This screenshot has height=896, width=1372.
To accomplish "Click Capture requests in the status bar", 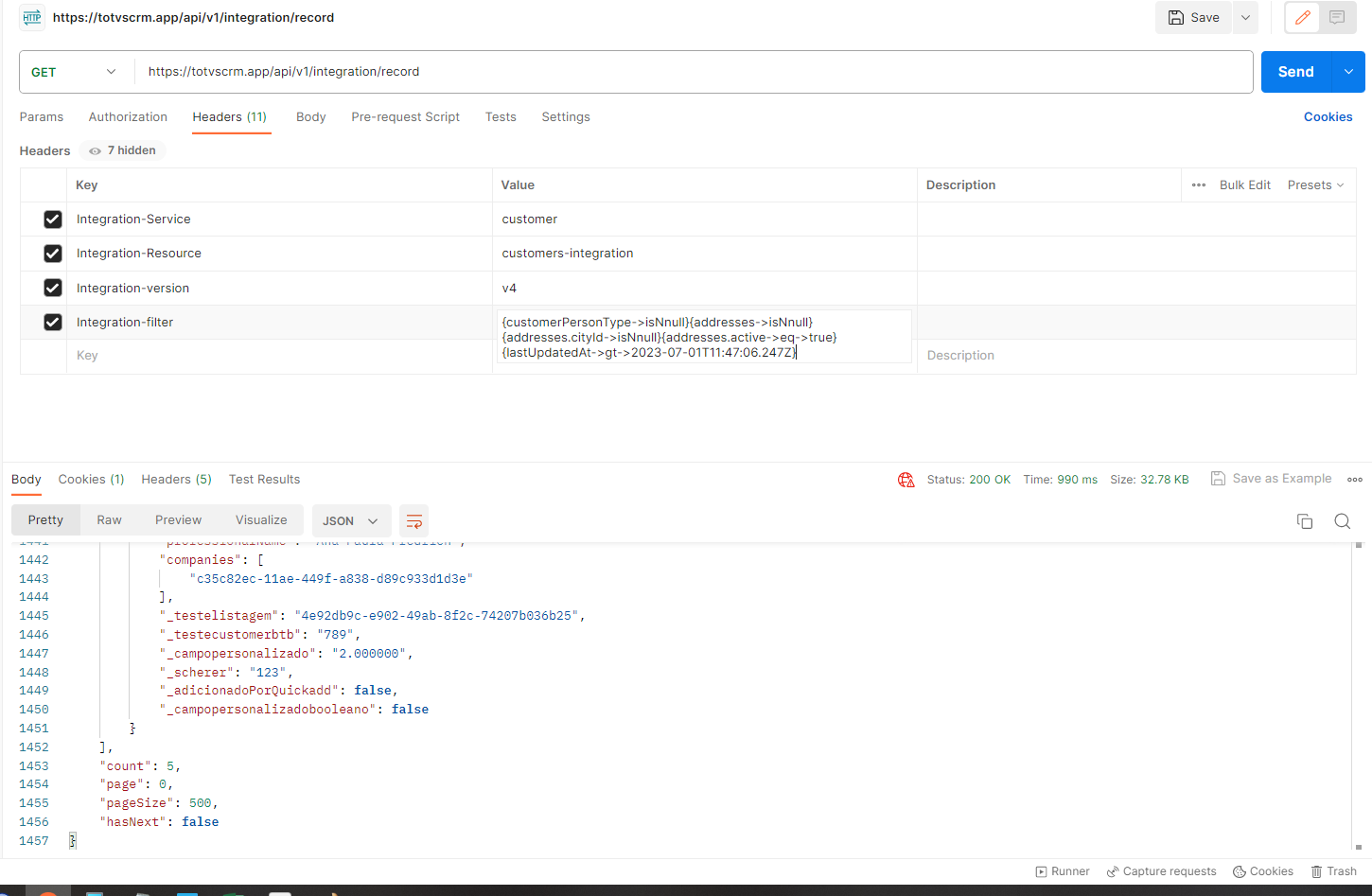I will [1162, 871].
